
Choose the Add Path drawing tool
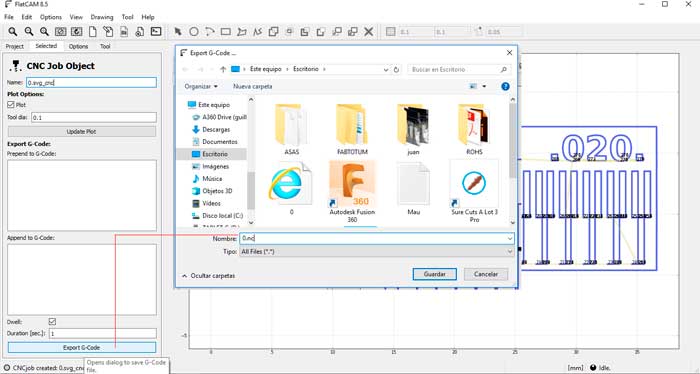click(x=258, y=32)
